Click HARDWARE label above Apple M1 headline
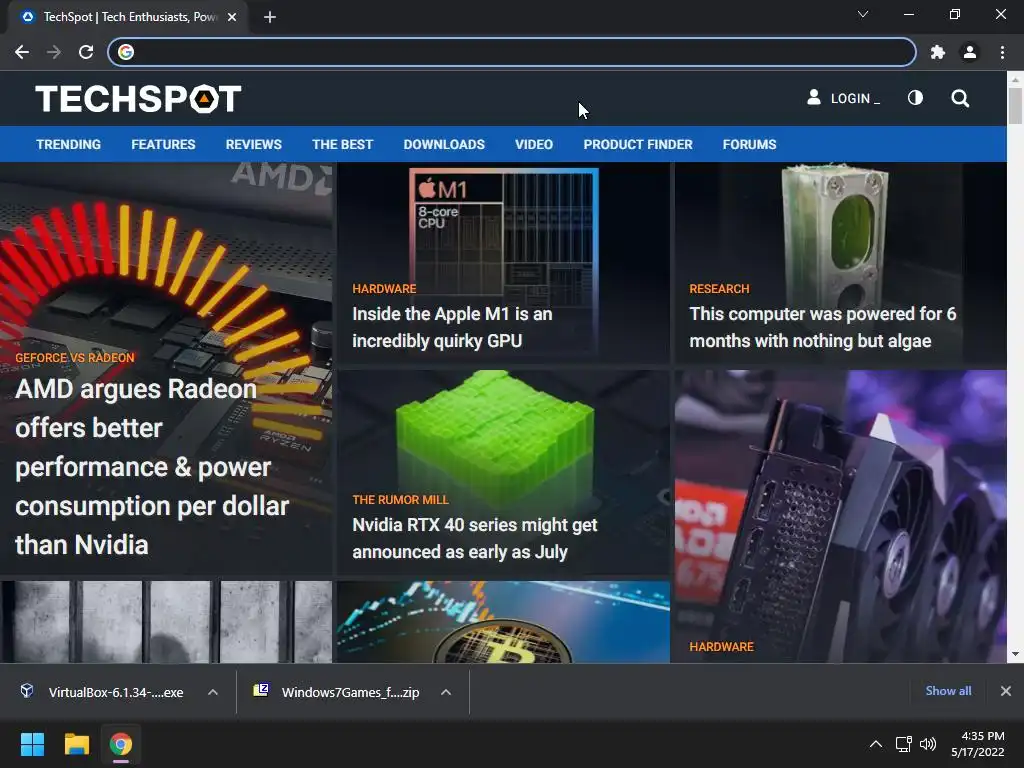Screen dimensions: 1024x768 point(384,289)
